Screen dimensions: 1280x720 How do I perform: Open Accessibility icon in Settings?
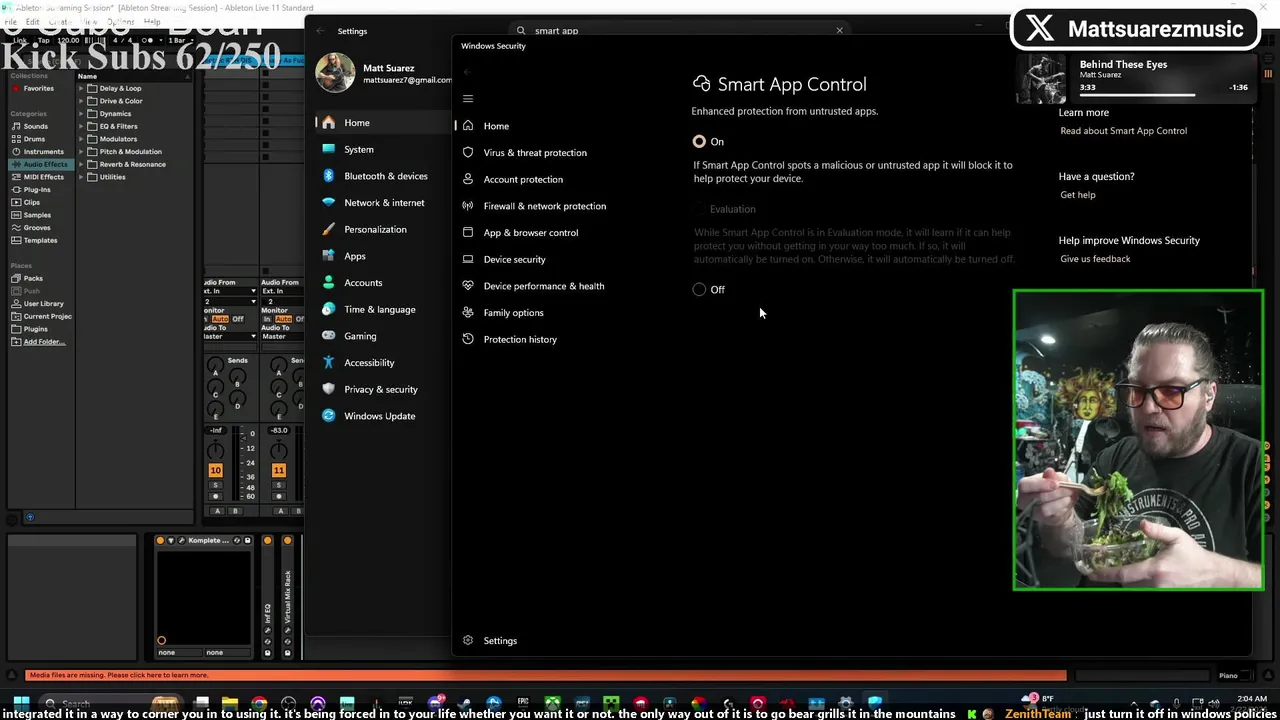point(329,362)
